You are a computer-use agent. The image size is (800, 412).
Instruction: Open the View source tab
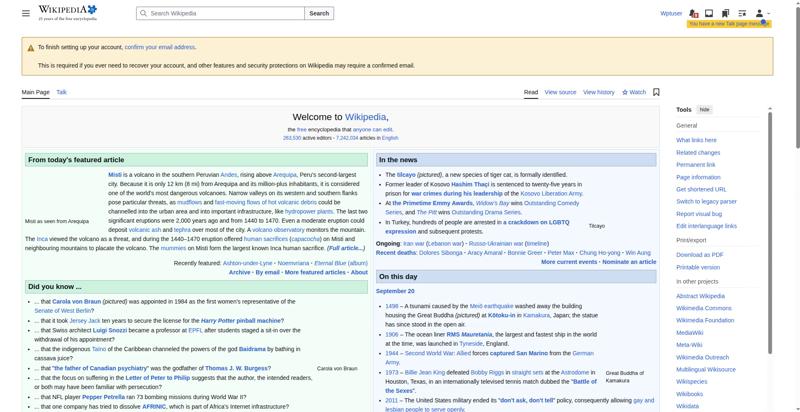[x=560, y=92]
